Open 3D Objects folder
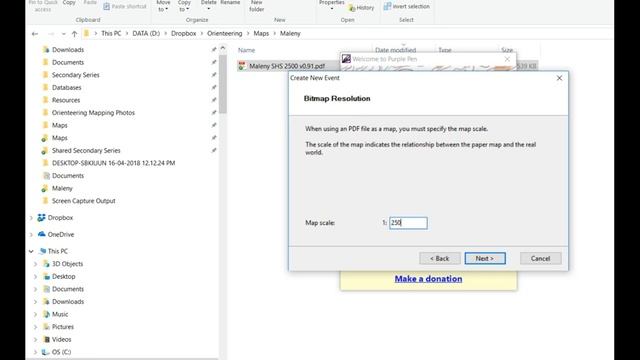Viewport: 640px width, 360px height. [67, 264]
